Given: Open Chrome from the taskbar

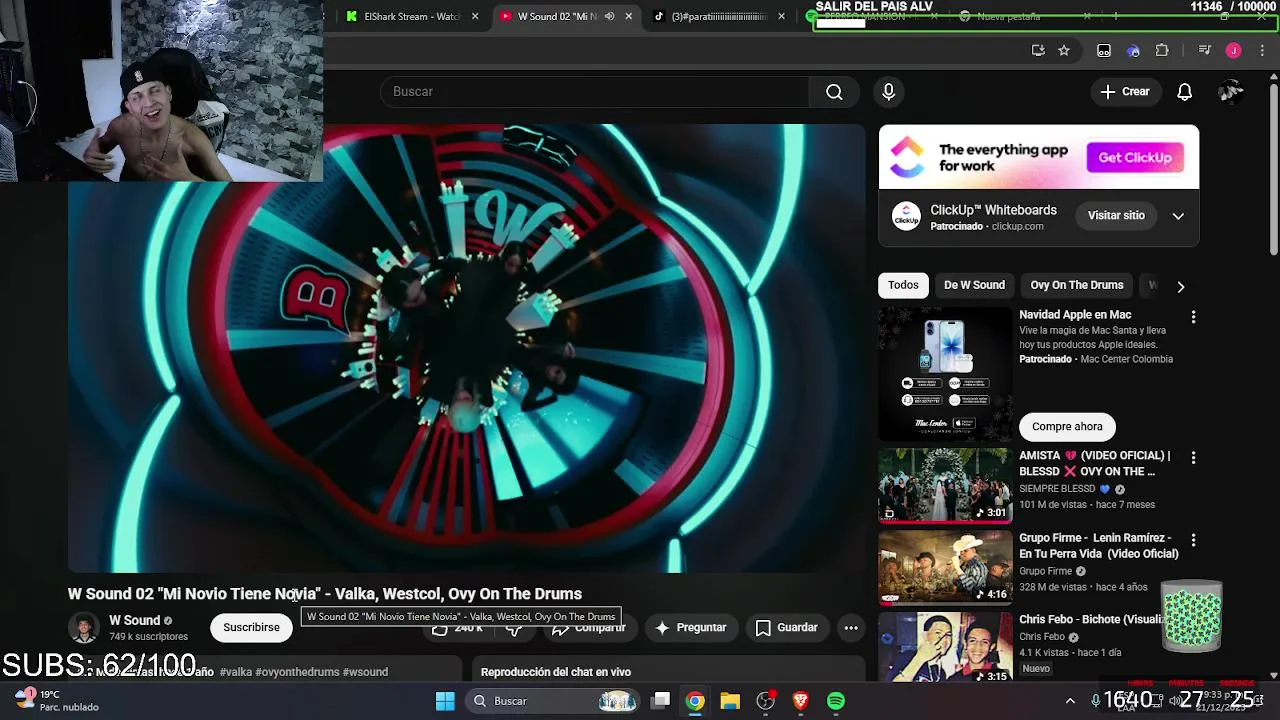Looking at the screenshot, I should point(695,701).
